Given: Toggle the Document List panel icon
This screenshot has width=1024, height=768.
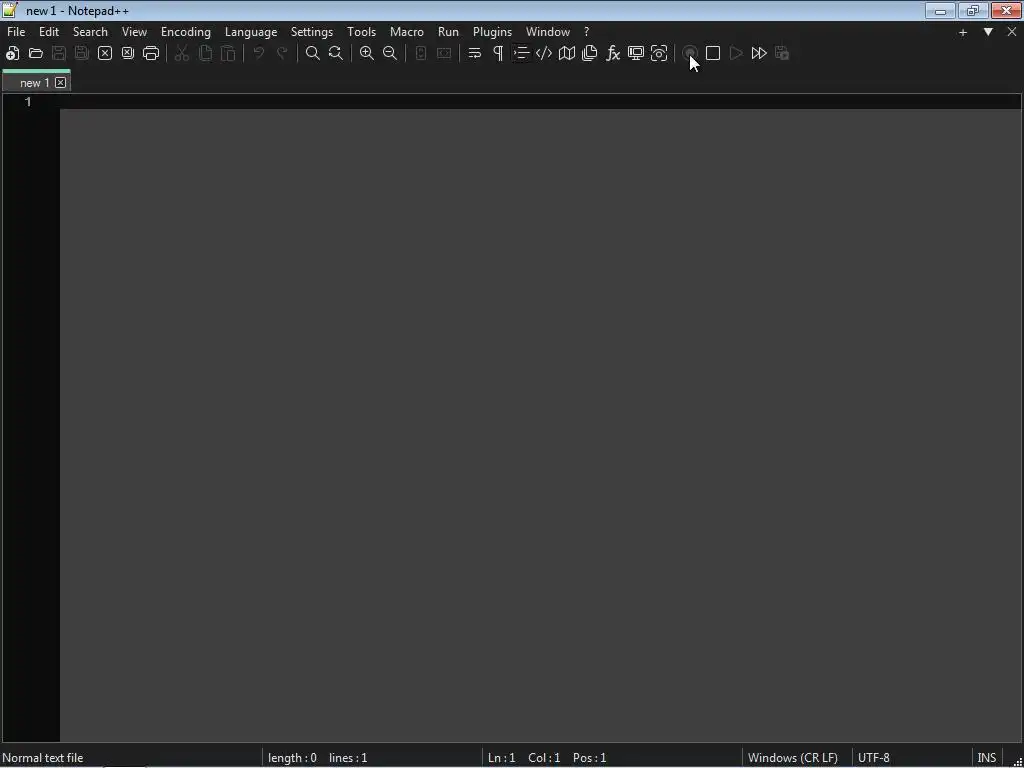Looking at the screenshot, I should pos(590,54).
